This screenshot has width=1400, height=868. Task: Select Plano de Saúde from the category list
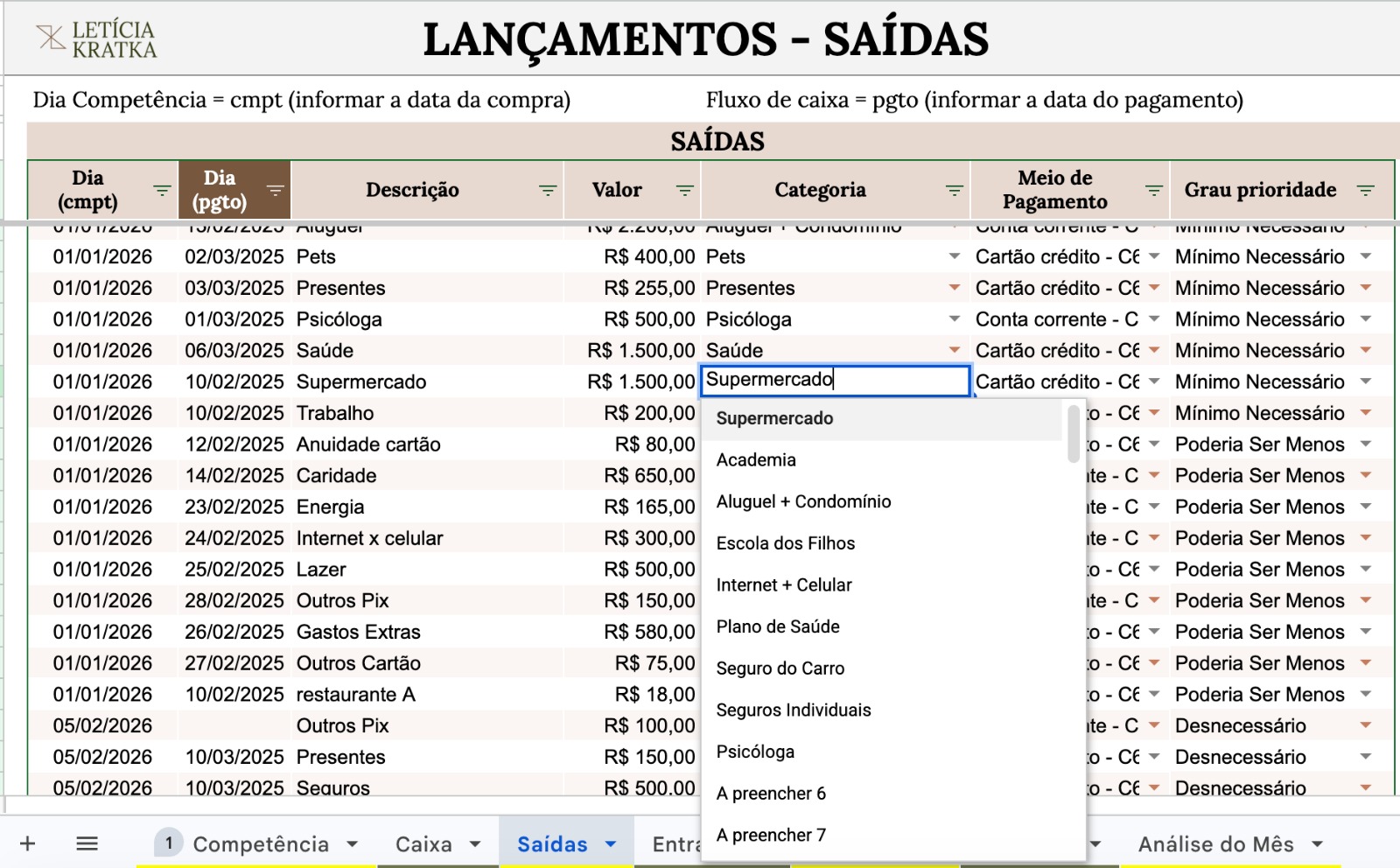pos(777,626)
